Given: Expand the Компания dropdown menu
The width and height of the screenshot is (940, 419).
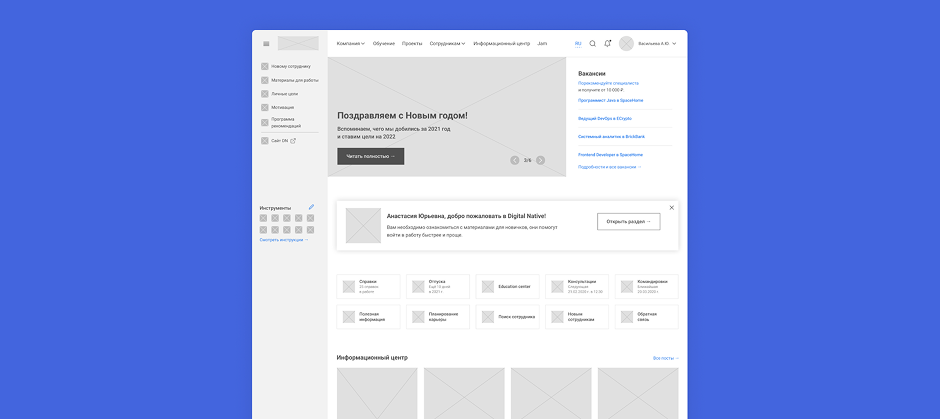Looking at the screenshot, I should coord(350,44).
